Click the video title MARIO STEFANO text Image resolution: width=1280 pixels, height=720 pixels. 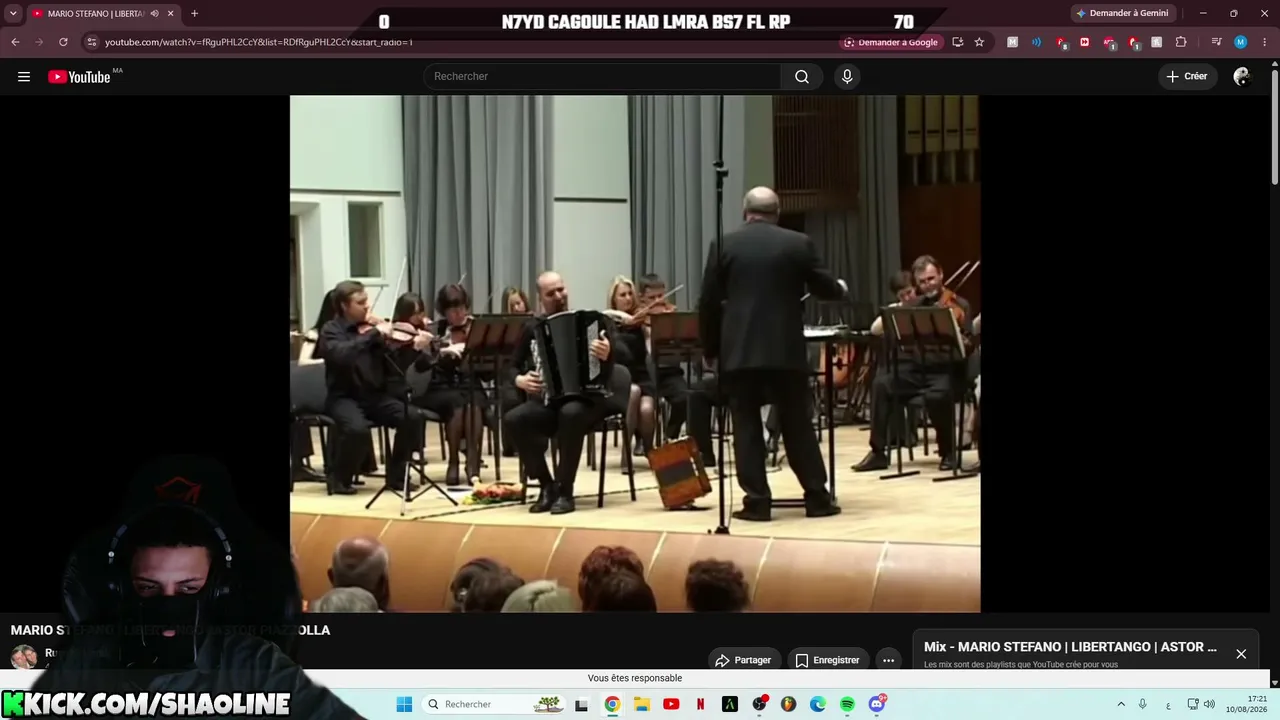[170, 630]
